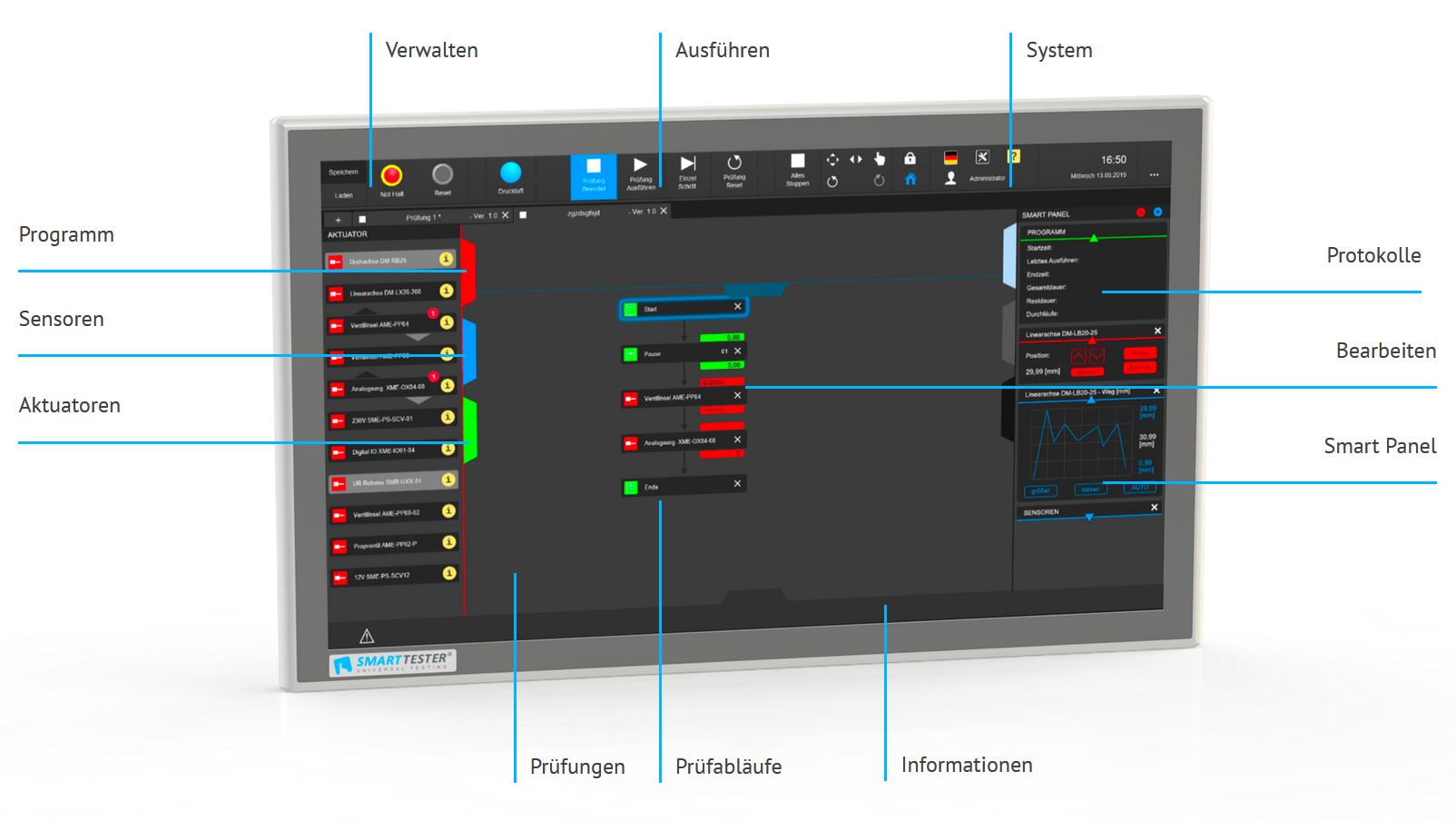Image resolution: width=1456 pixels, height=821 pixels.
Task: Expand the SENSOREN section in Smart Panel
Action: (1089, 518)
